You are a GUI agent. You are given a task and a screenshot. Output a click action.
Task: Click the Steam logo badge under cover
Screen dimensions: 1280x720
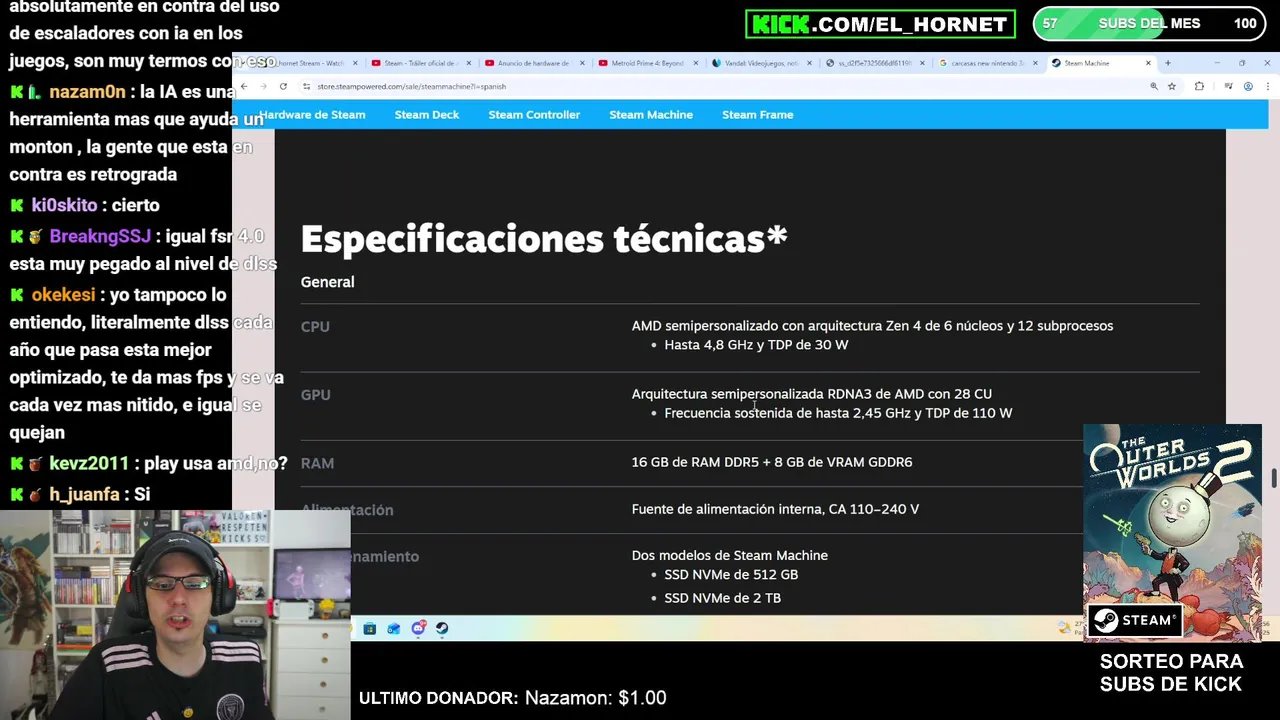click(x=1134, y=621)
